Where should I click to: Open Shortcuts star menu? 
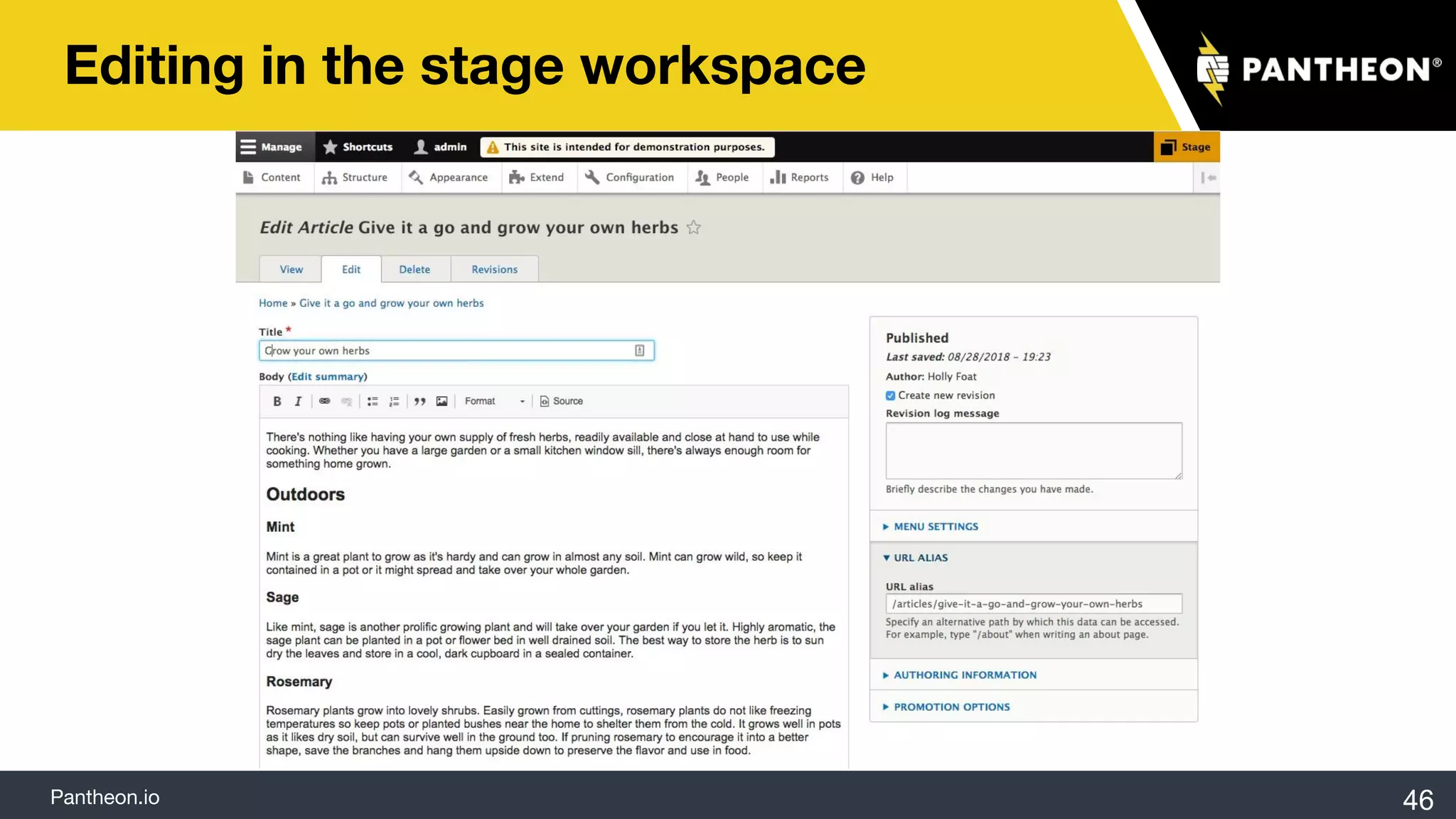click(x=358, y=146)
